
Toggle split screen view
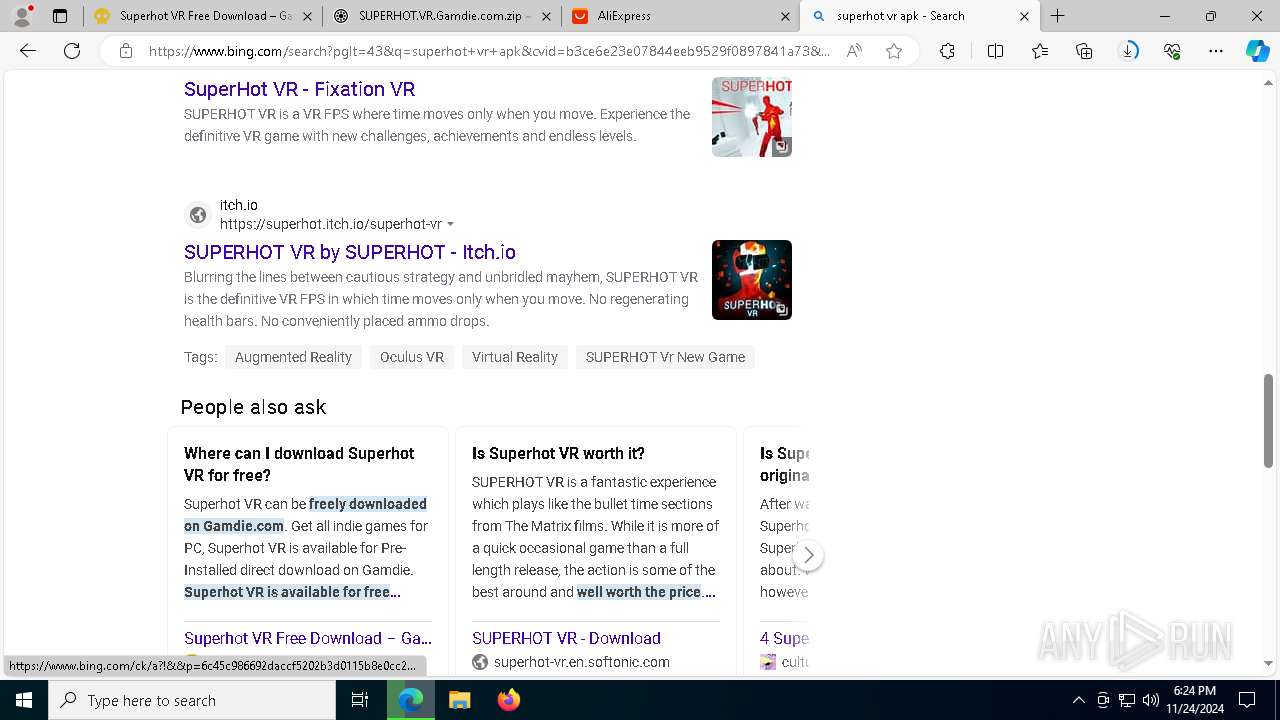click(995, 51)
